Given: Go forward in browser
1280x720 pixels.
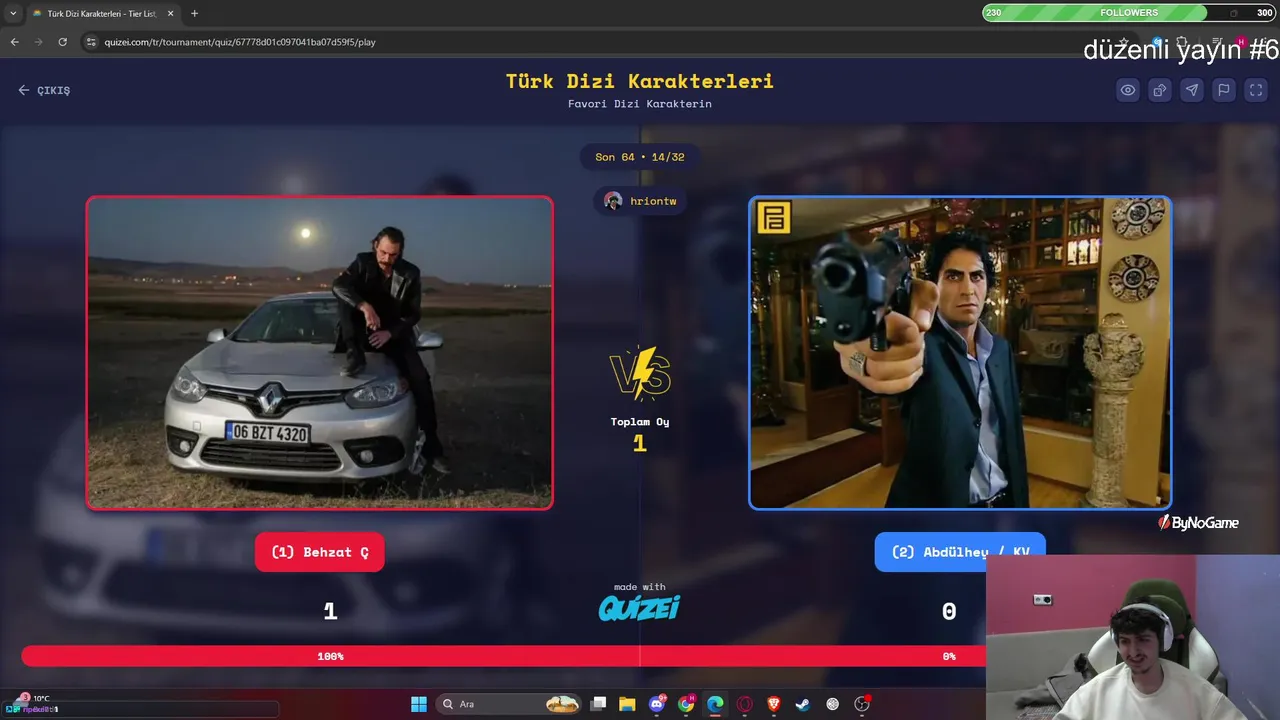Looking at the screenshot, I should (38, 42).
